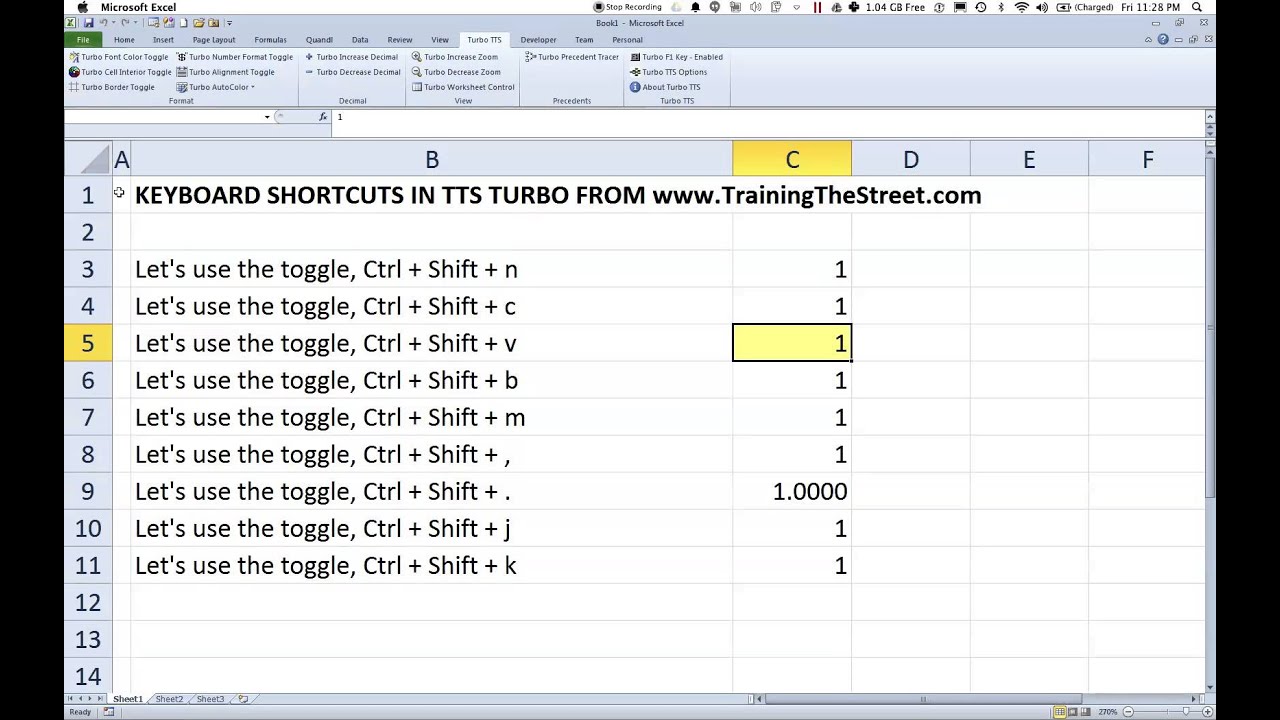Click Turbo Number Format Toggle

pyautogui.click(x=235, y=57)
